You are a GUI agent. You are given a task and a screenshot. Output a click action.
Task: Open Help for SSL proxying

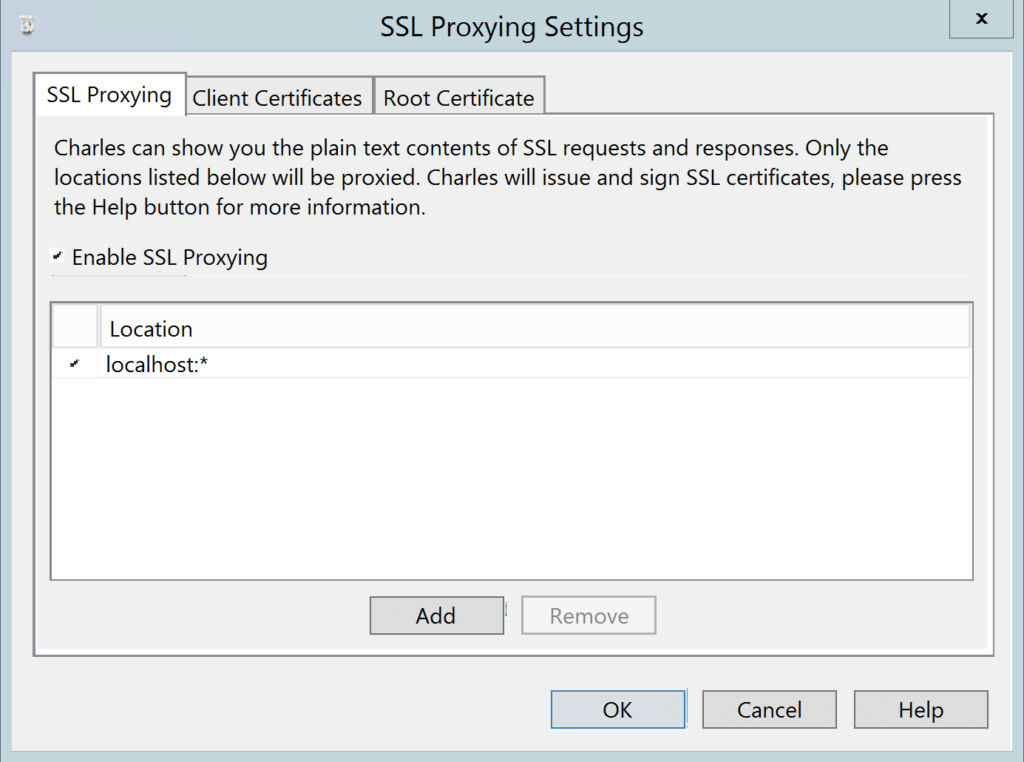(921, 709)
